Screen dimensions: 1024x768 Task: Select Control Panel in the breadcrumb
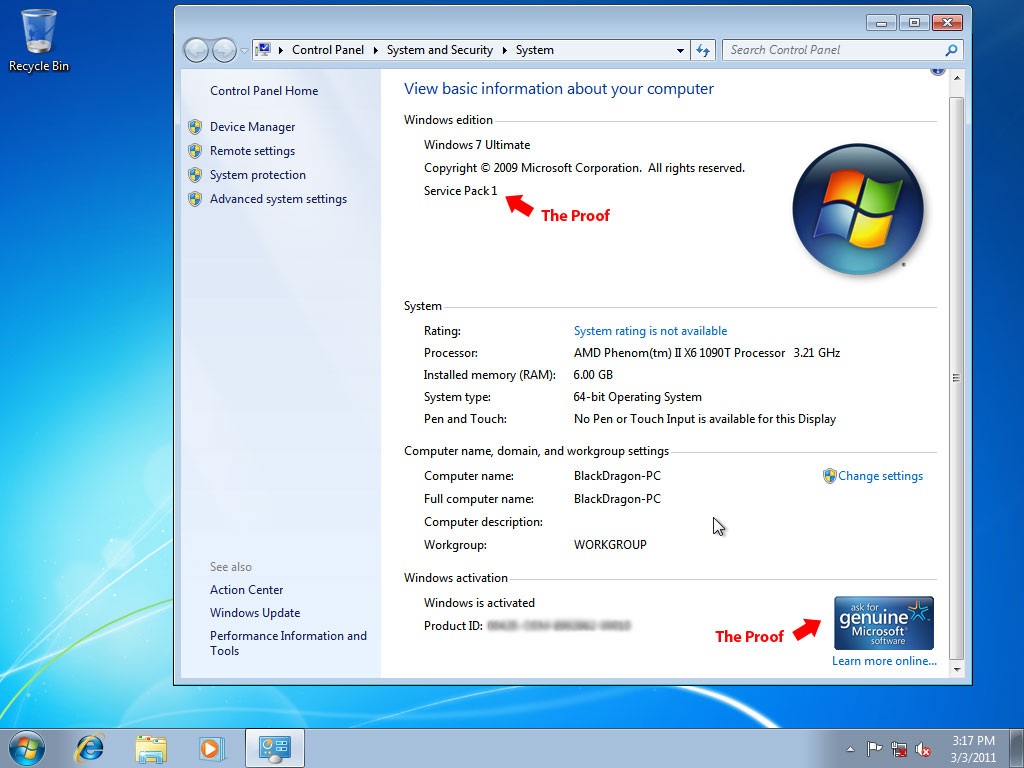(328, 50)
